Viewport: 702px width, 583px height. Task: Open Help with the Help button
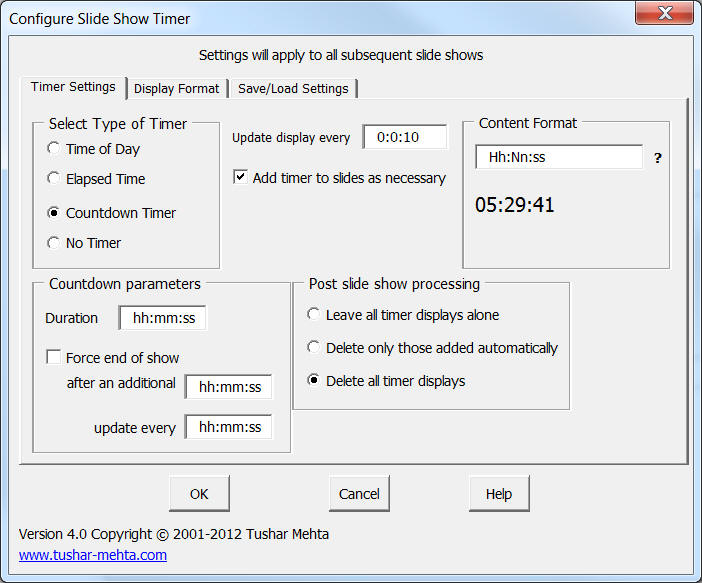pos(498,494)
